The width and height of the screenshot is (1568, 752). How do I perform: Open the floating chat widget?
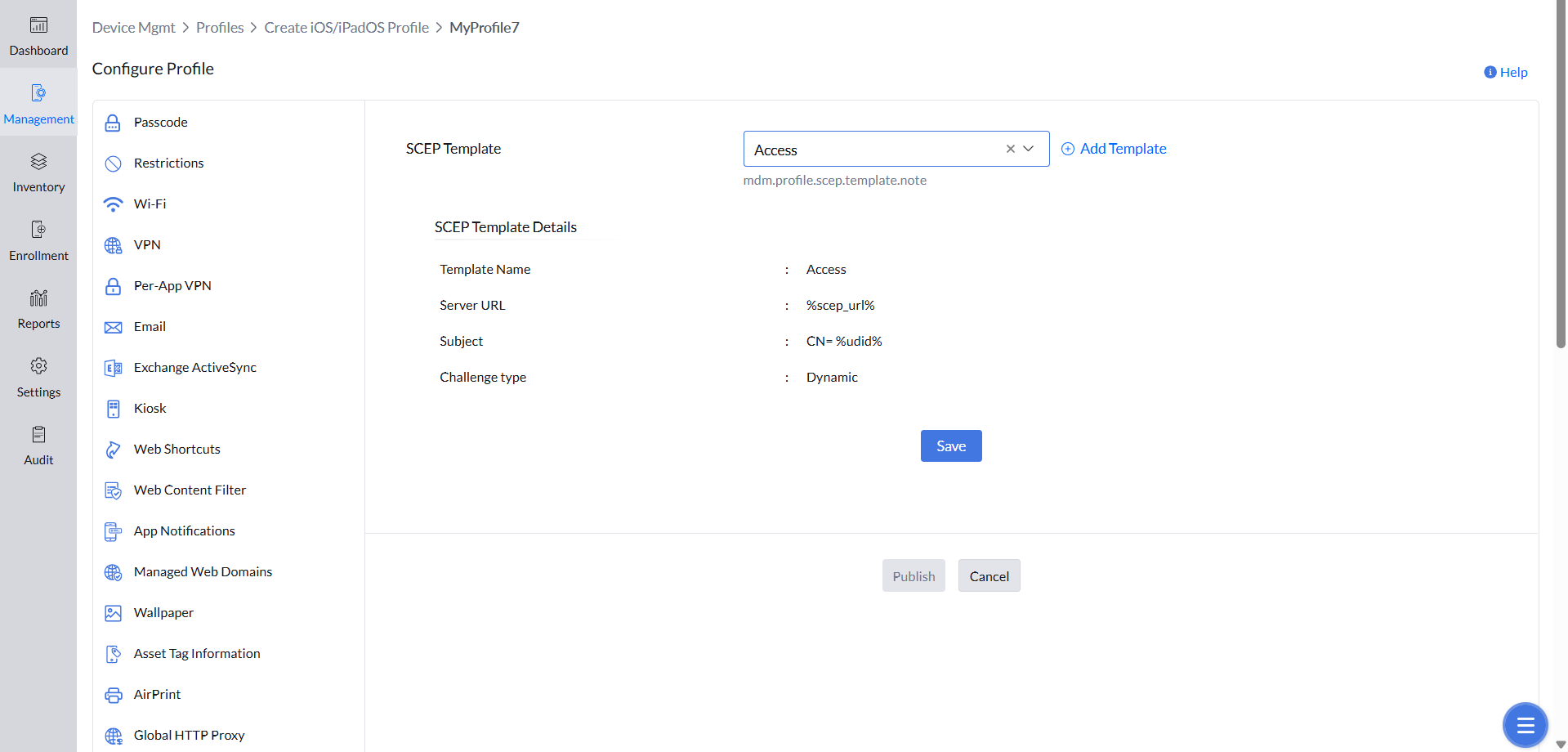coord(1524,724)
